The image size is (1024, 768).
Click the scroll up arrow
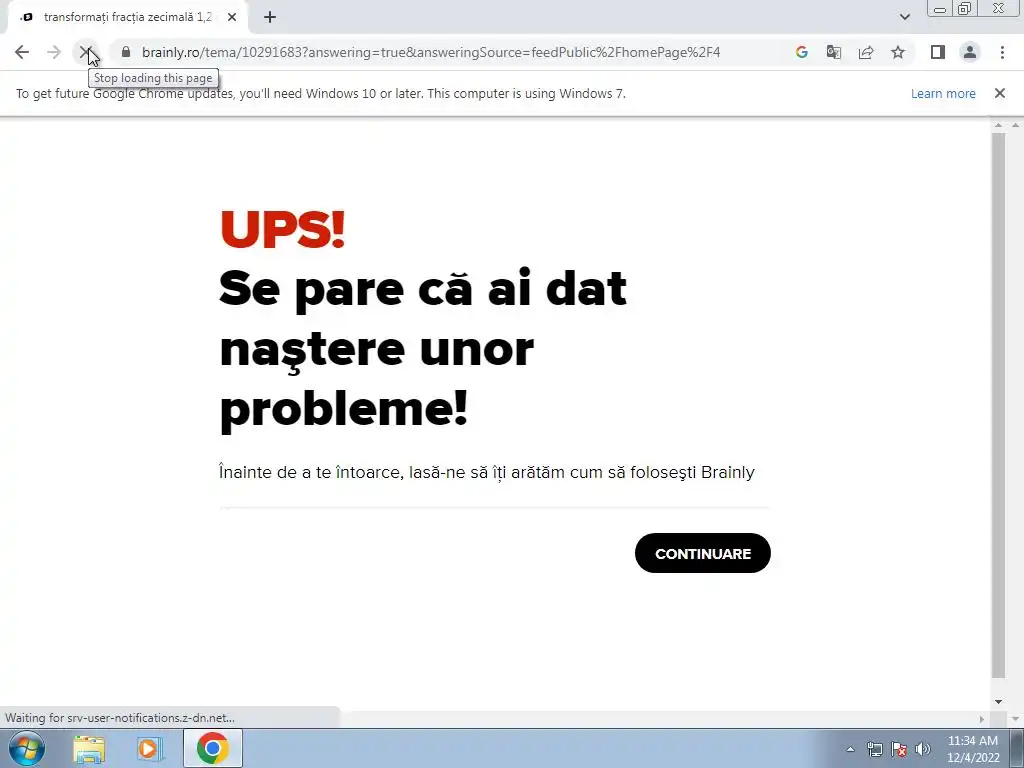coord(998,125)
